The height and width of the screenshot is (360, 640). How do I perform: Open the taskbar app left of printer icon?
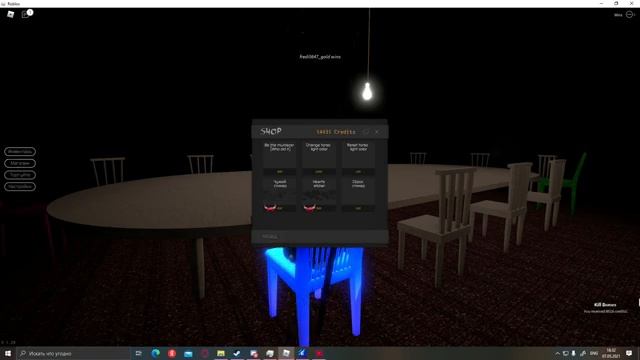[253, 353]
